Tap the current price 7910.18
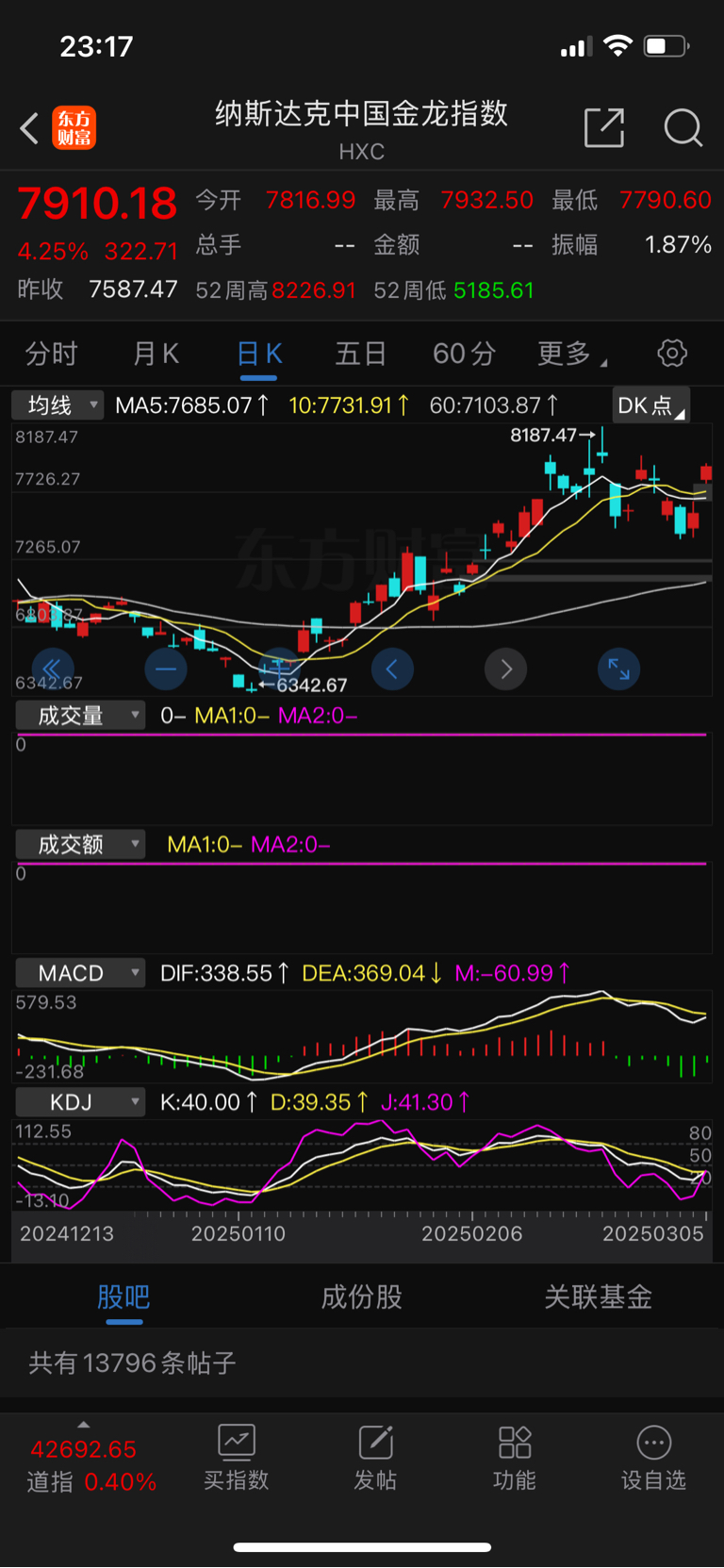The height and width of the screenshot is (1568, 724). [97, 204]
